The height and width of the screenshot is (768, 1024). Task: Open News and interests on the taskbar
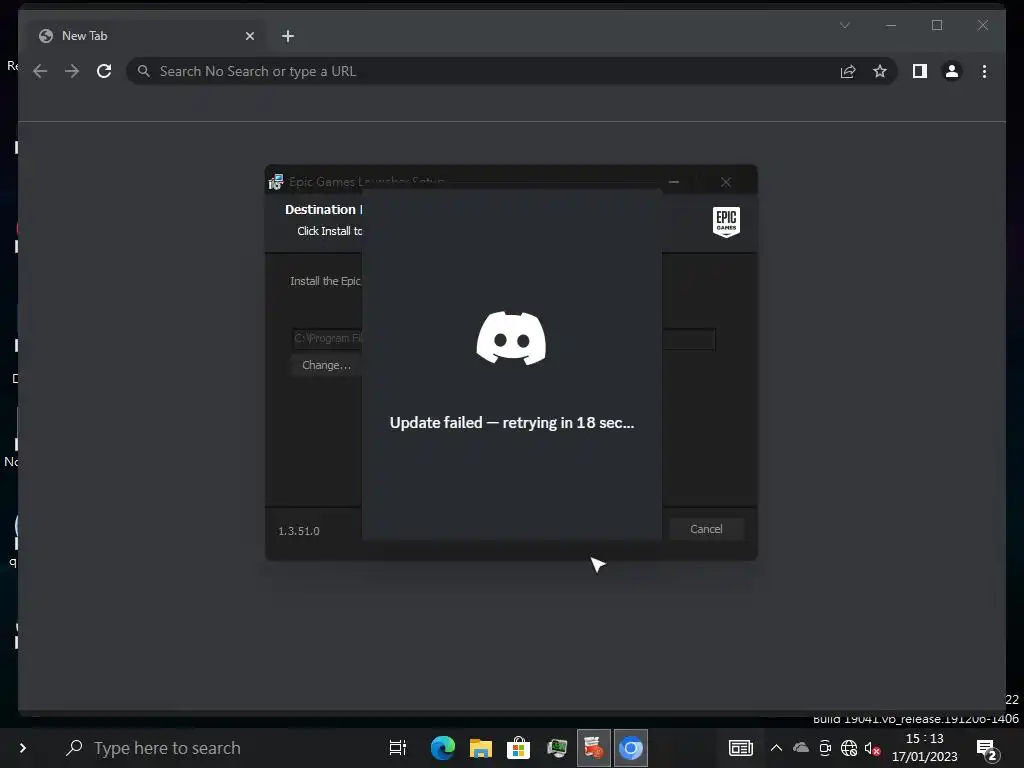(x=741, y=748)
